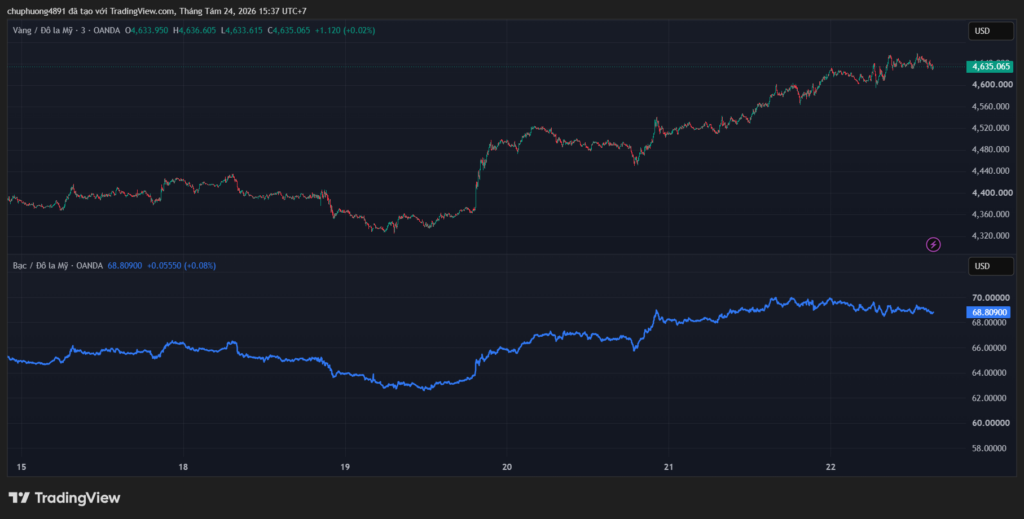Click the 4,360.000 price axis label
1024x519 pixels.
991,214
